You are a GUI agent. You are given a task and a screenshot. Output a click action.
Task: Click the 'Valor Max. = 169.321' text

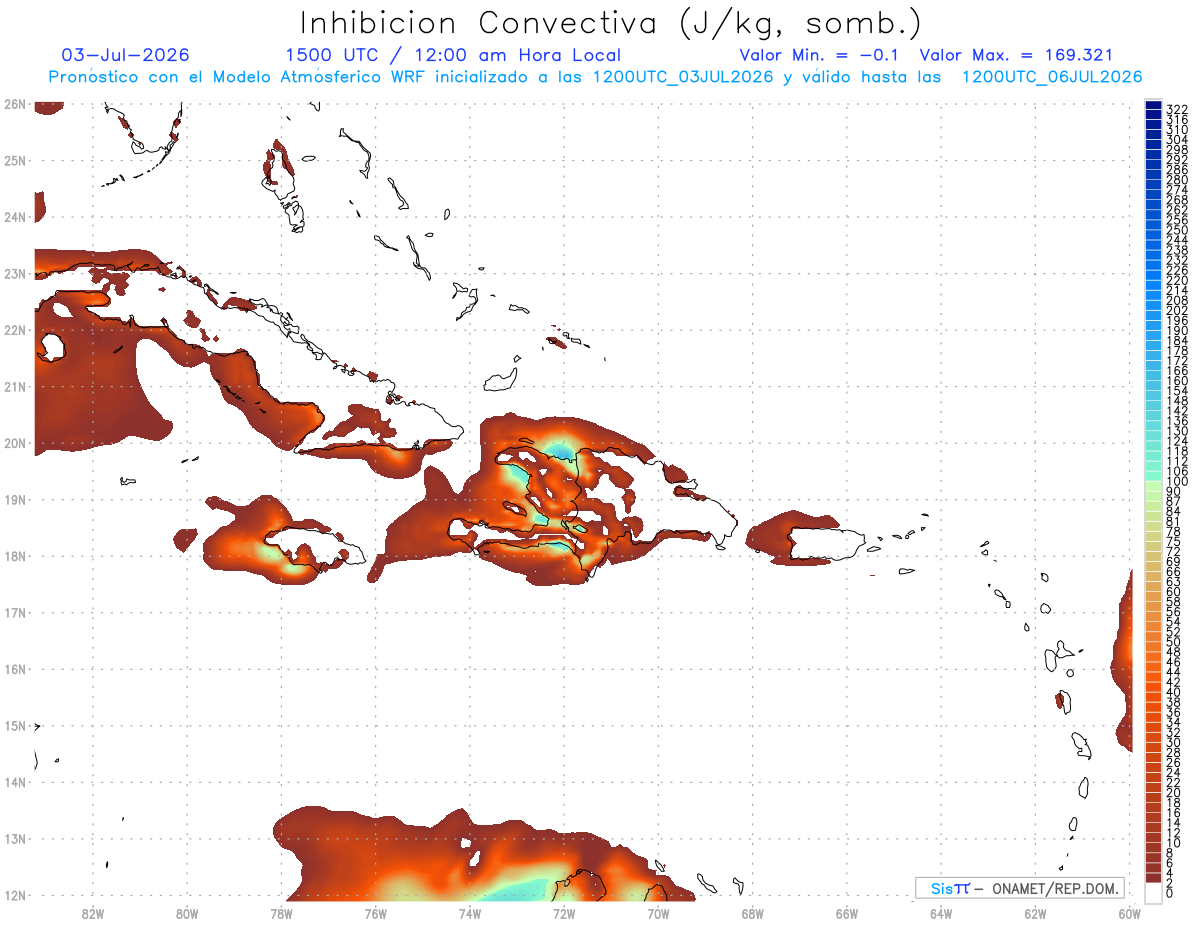click(x=1016, y=55)
